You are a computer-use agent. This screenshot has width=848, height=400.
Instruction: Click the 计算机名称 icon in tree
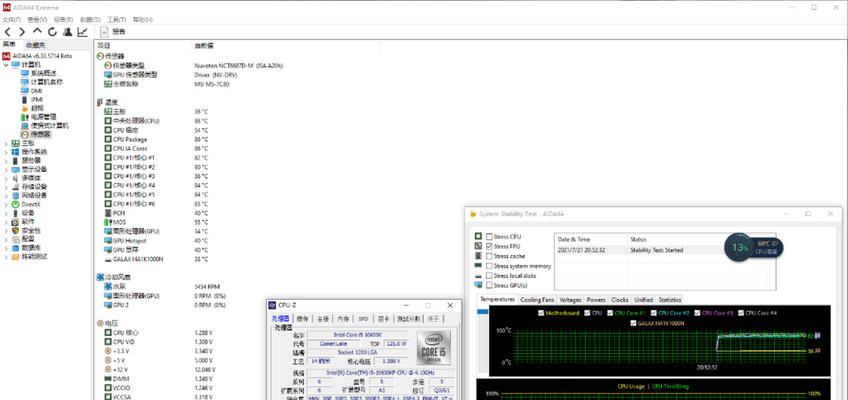coord(24,82)
